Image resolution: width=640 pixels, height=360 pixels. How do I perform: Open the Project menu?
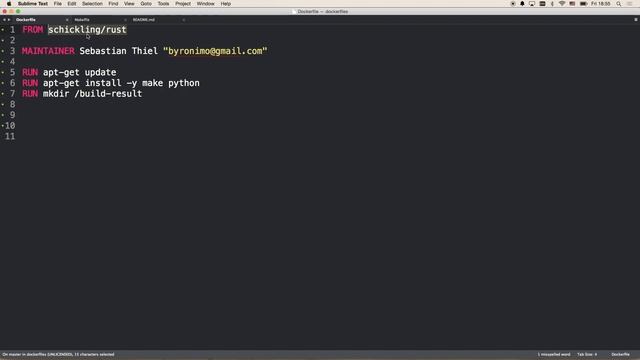(x=183, y=4)
